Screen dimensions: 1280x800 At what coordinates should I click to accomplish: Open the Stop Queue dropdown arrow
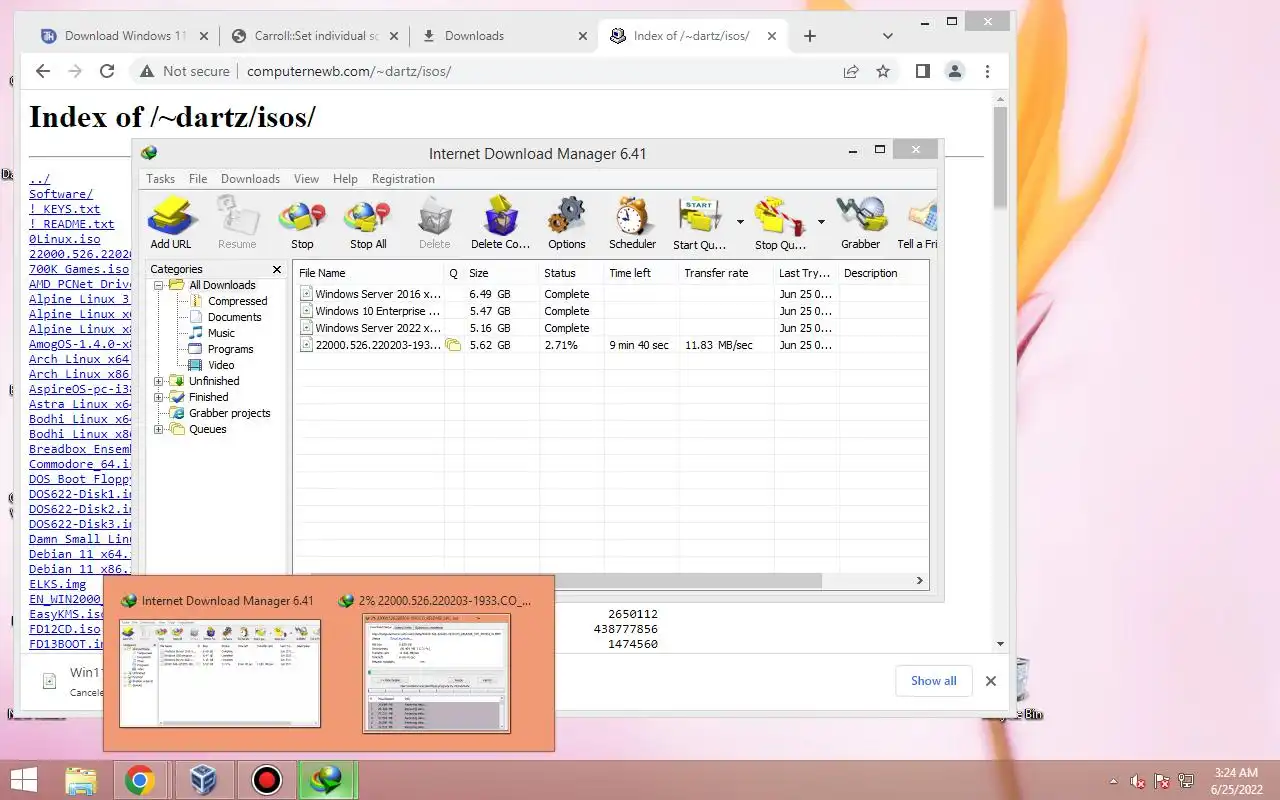[821, 222]
